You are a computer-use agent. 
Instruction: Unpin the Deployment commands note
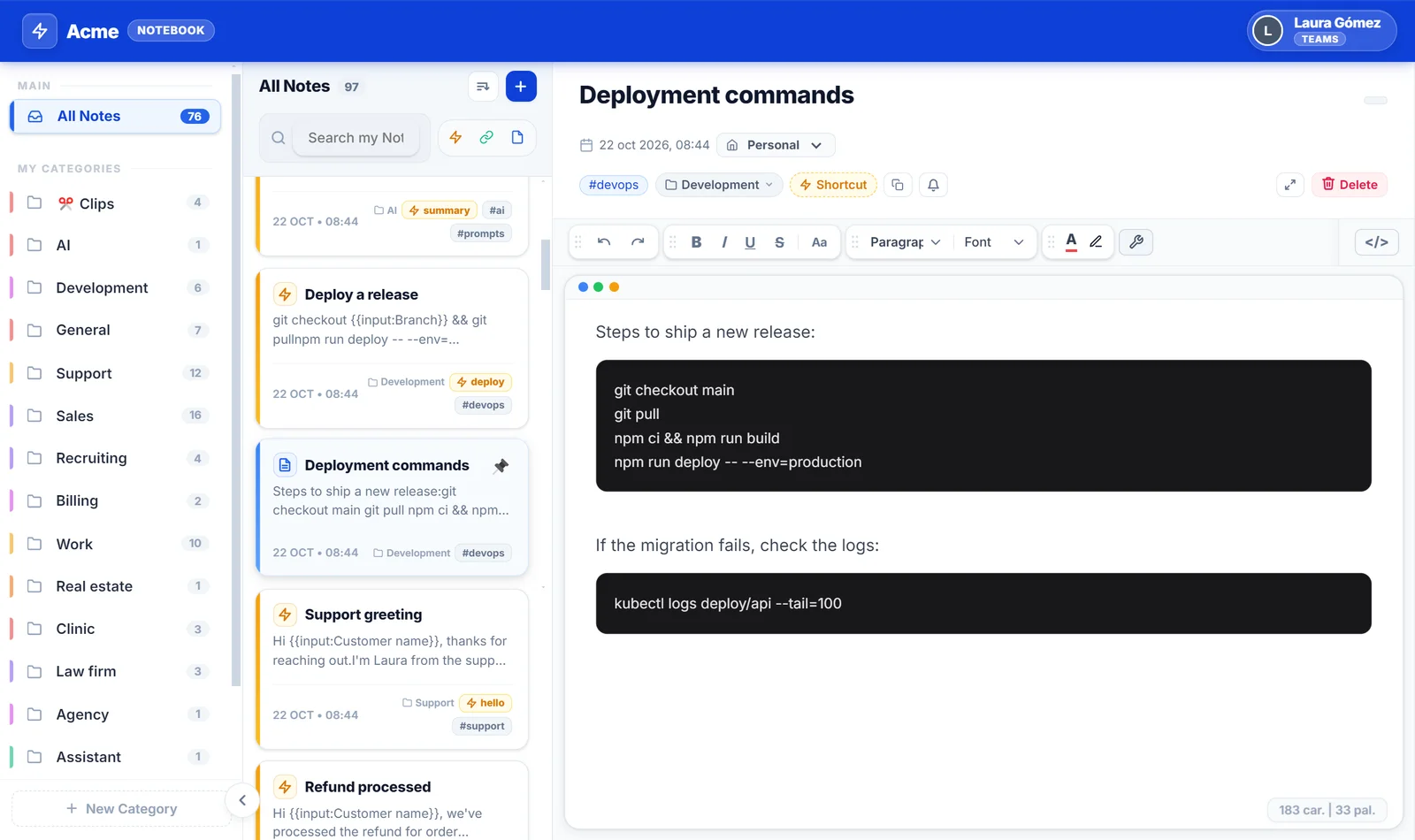pos(501,466)
